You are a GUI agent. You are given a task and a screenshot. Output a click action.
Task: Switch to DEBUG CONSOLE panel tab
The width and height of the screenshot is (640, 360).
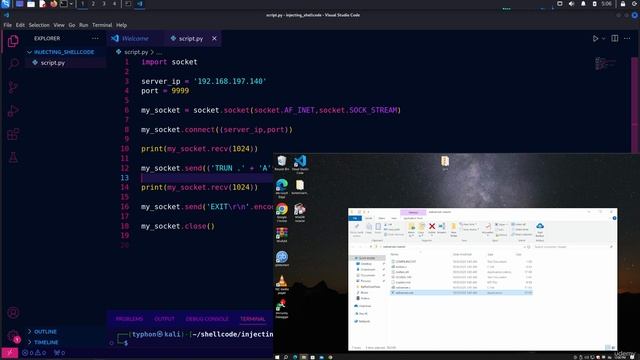coord(207,319)
